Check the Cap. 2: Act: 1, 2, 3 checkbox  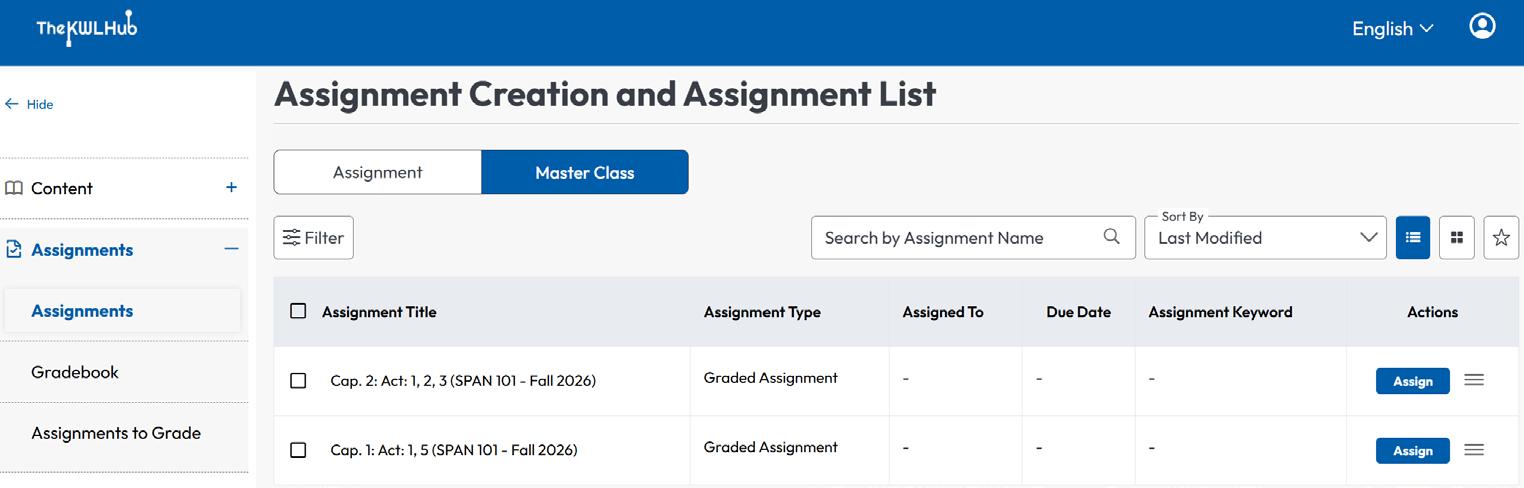click(298, 381)
